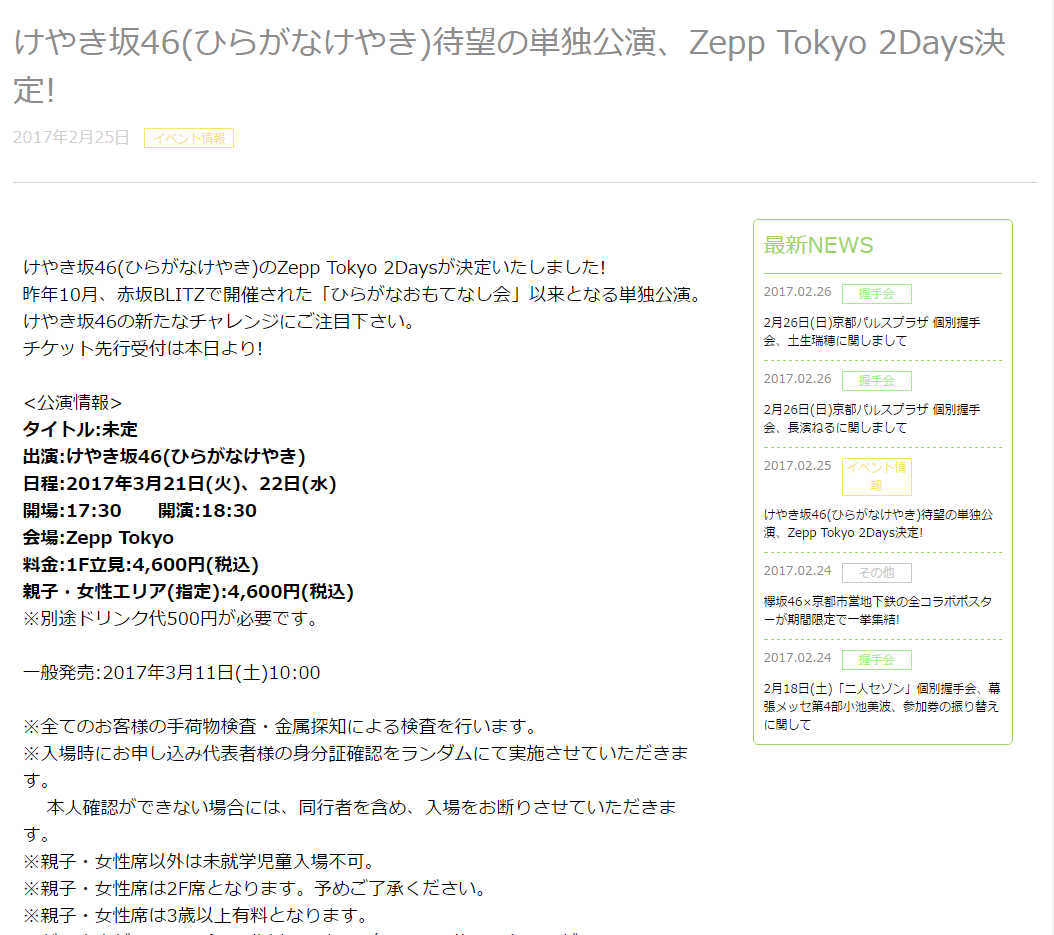Click the 最新NEWS sidebar heading
Viewport: 1054px width, 935px height.
pos(818,245)
